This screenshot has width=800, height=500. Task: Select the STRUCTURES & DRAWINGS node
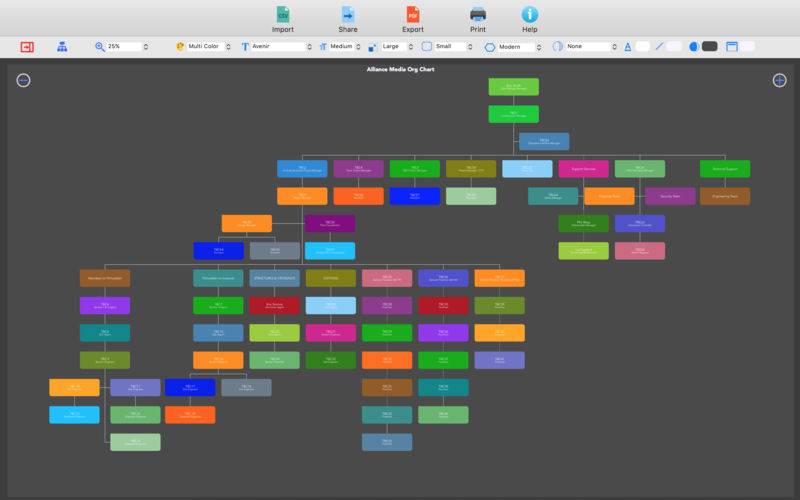coord(274,279)
